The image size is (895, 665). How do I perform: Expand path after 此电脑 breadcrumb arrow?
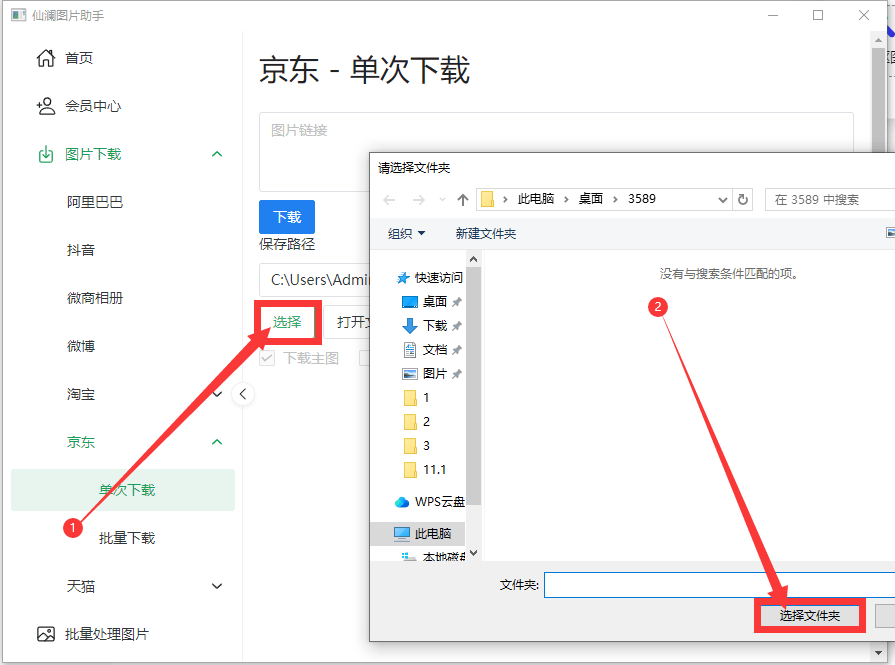[566, 199]
